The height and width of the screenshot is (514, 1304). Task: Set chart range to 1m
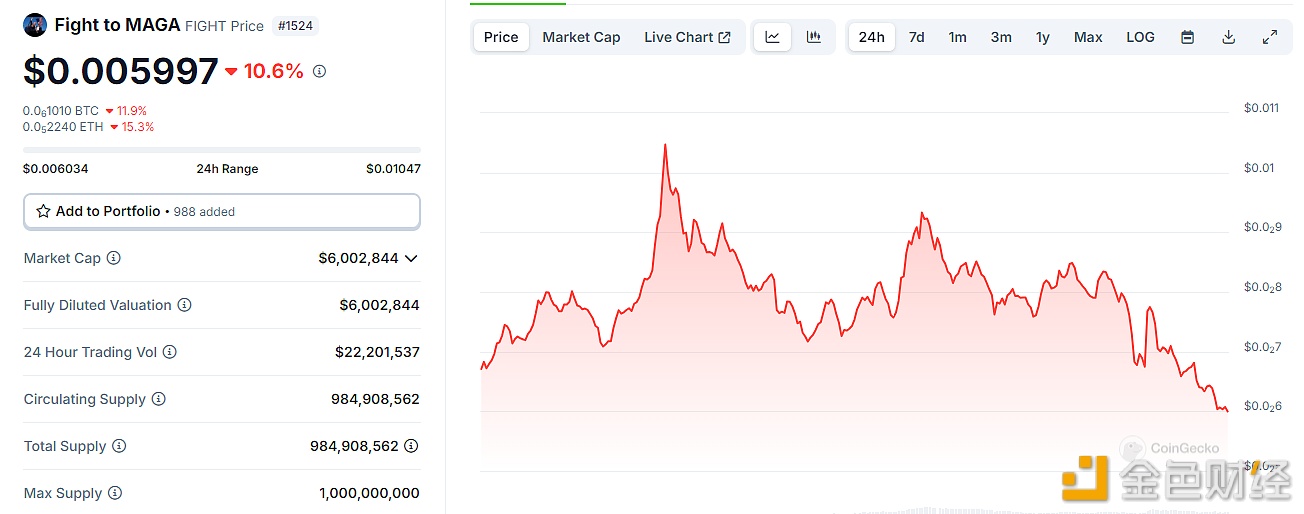coord(958,37)
